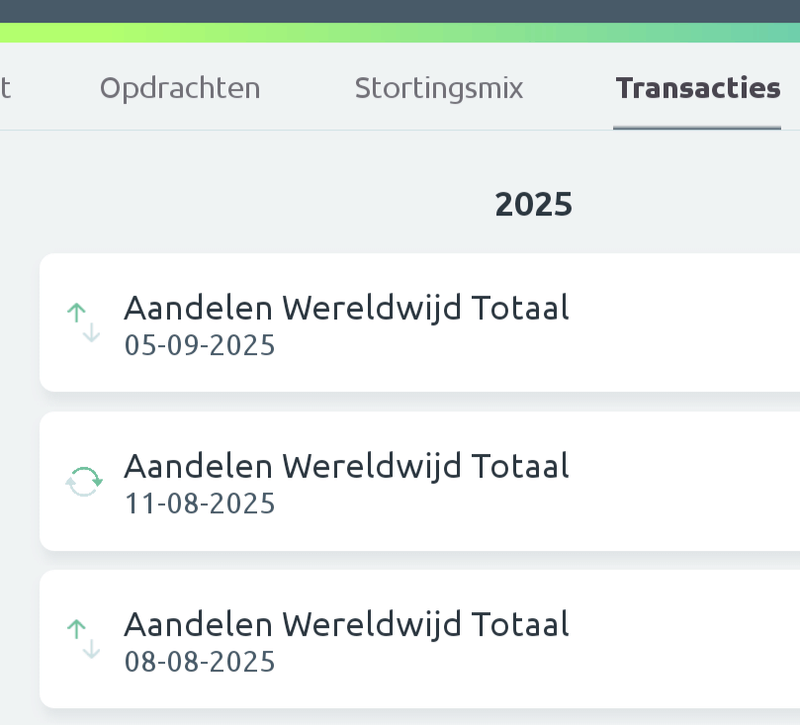Click the dark header strip at the very top
Screen dimensions: 800x725
(x=400, y=10)
